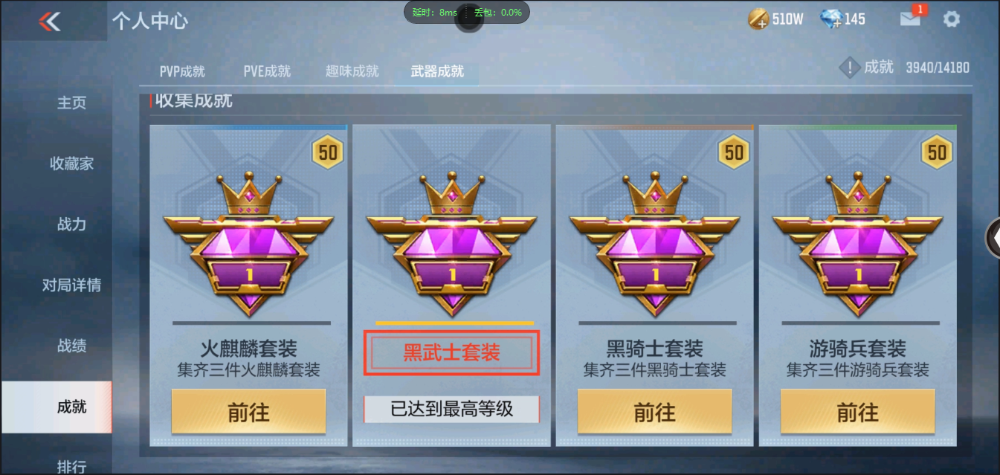
Task: Tap the diamond currency icon
Action: pos(831,19)
